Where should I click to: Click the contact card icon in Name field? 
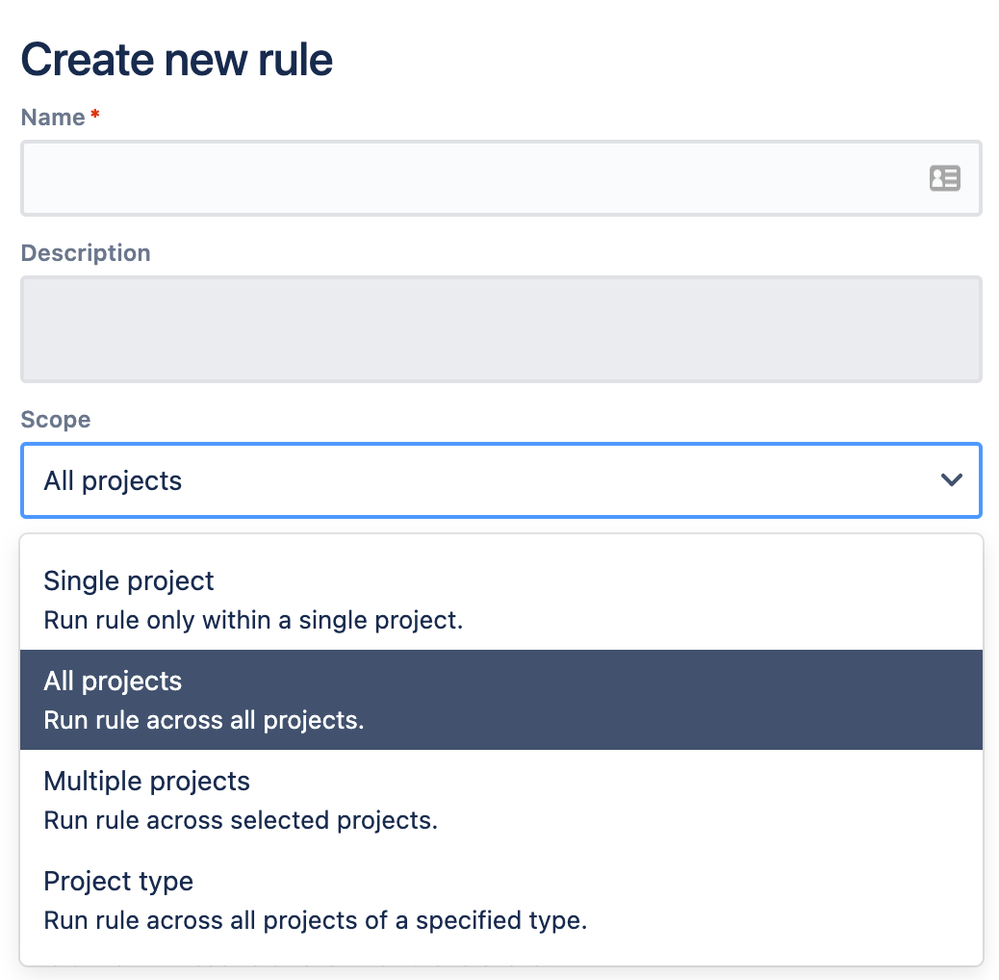(944, 178)
